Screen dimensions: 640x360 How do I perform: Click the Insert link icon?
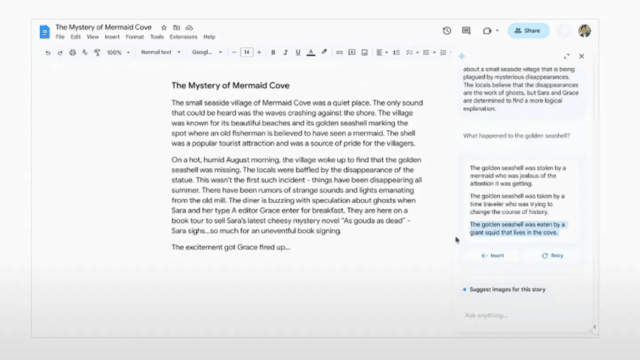coord(339,52)
